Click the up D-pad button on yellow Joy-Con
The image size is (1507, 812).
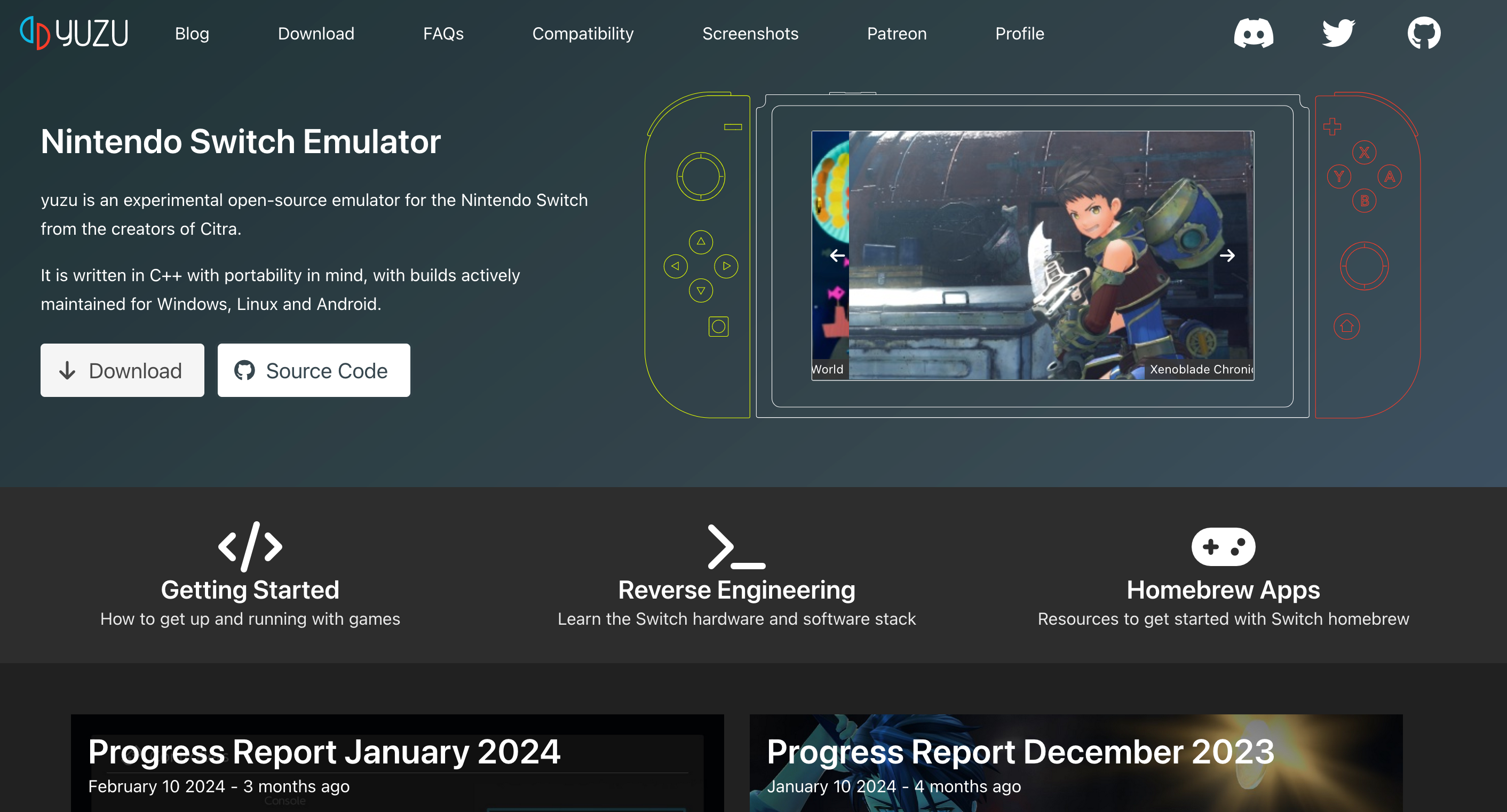(701, 242)
